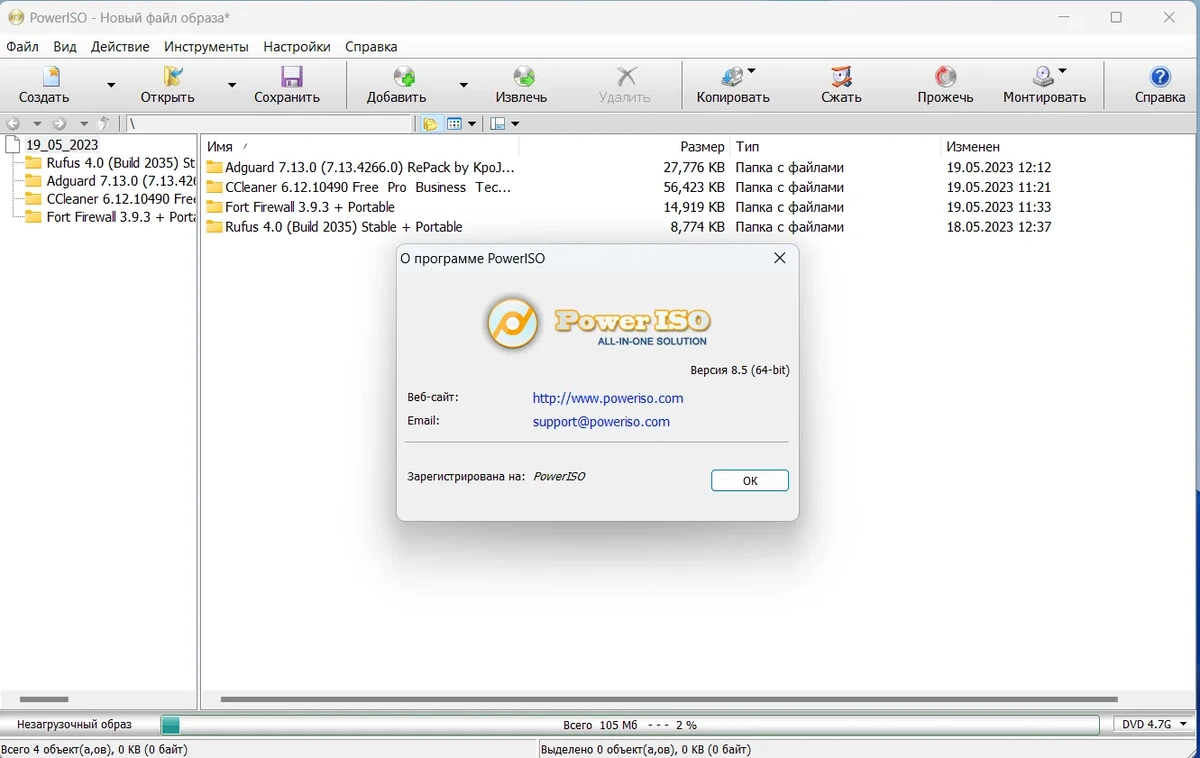The image size is (1200, 758).
Task: Click the Монтировать virtual drive icon
Action: pos(1044,77)
